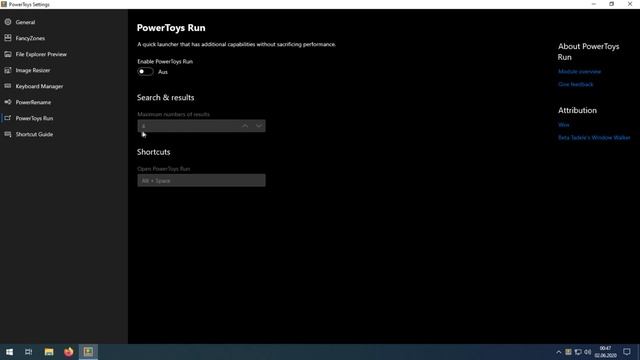The height and width of the screenshot is (360, 640).
Task: Click the PowerToys tray icon
Action: (568, 352)
